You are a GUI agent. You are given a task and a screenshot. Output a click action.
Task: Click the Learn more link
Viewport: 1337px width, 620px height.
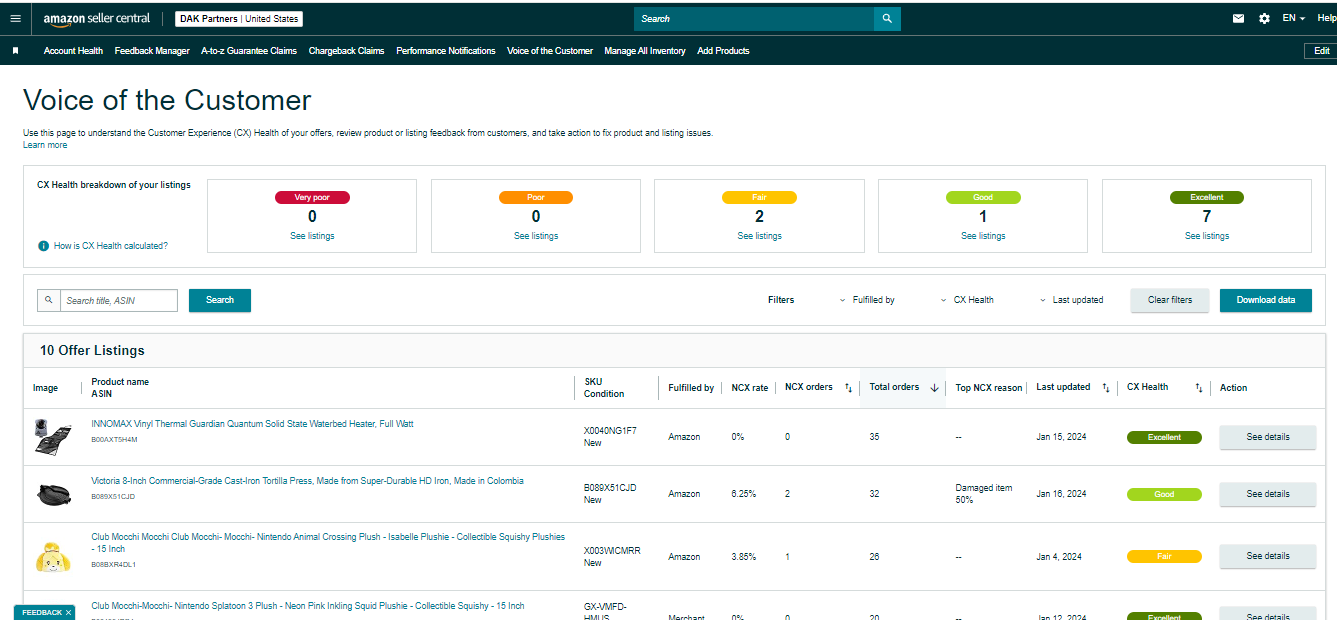[x=45, y=145]
